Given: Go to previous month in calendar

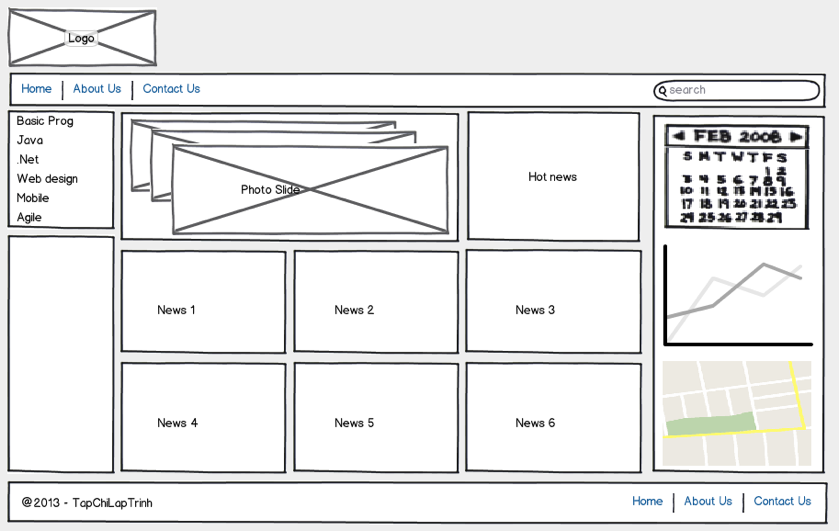Looking at the screenshot, I should pos(678,136).
